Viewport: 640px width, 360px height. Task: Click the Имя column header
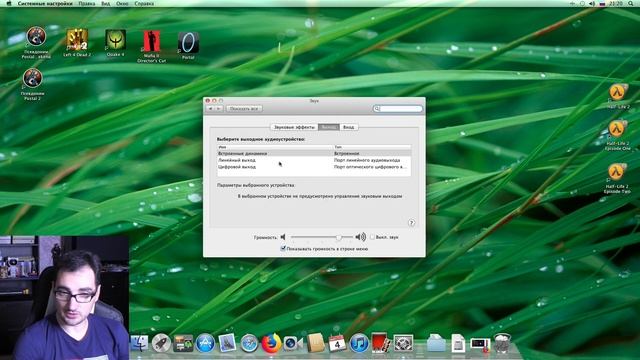pyautogui.click(x=275, y=147)
